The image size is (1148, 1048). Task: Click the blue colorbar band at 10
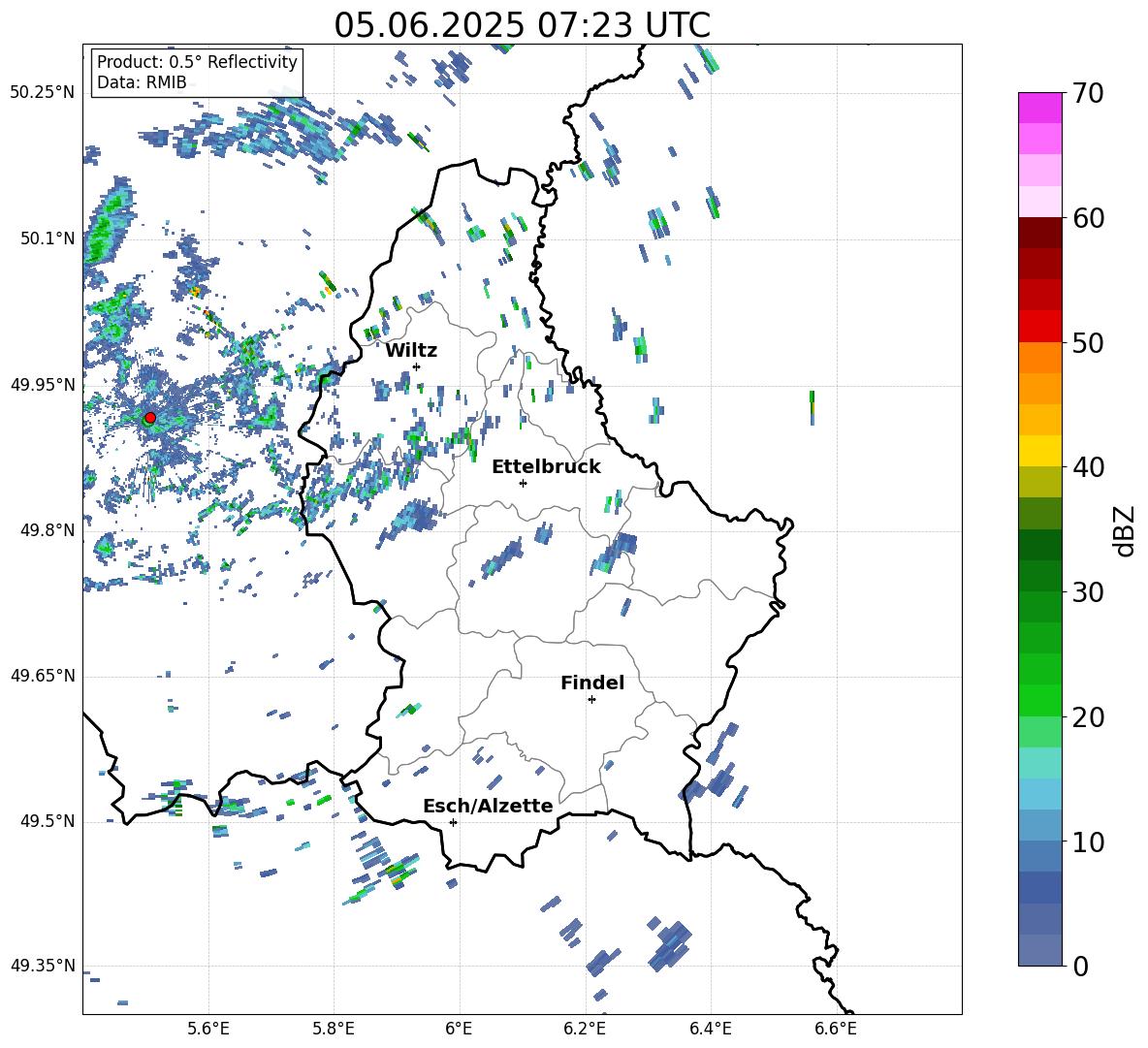coord(1040,826)
